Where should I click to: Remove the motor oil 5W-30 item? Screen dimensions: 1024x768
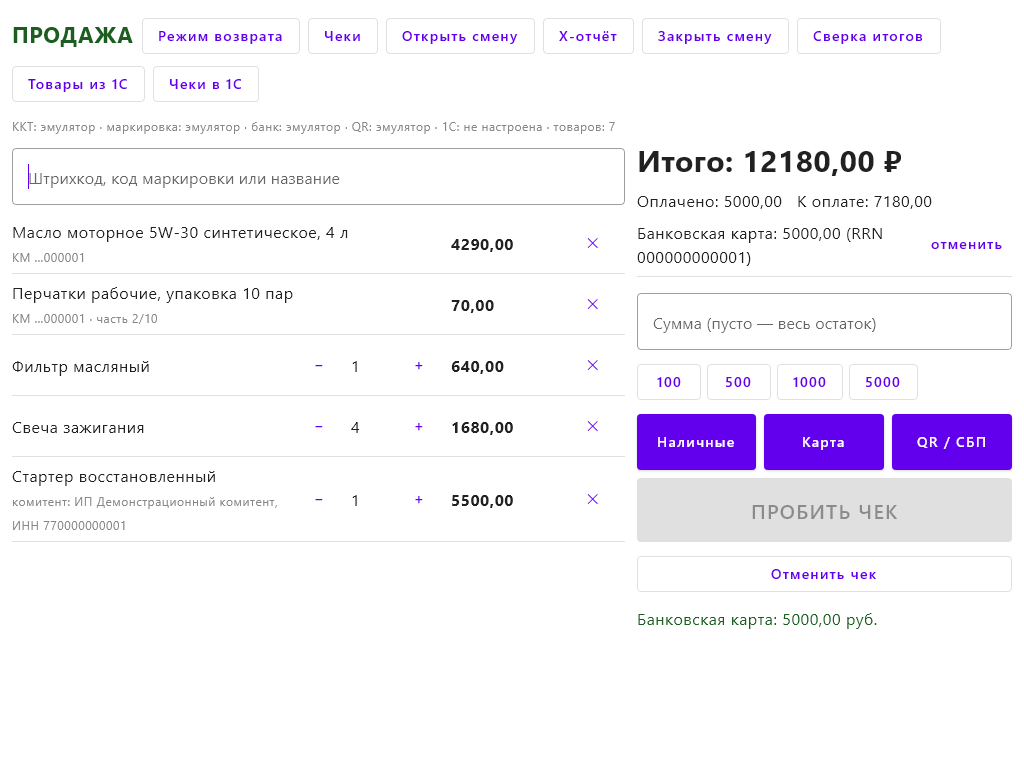pos(592,244)
